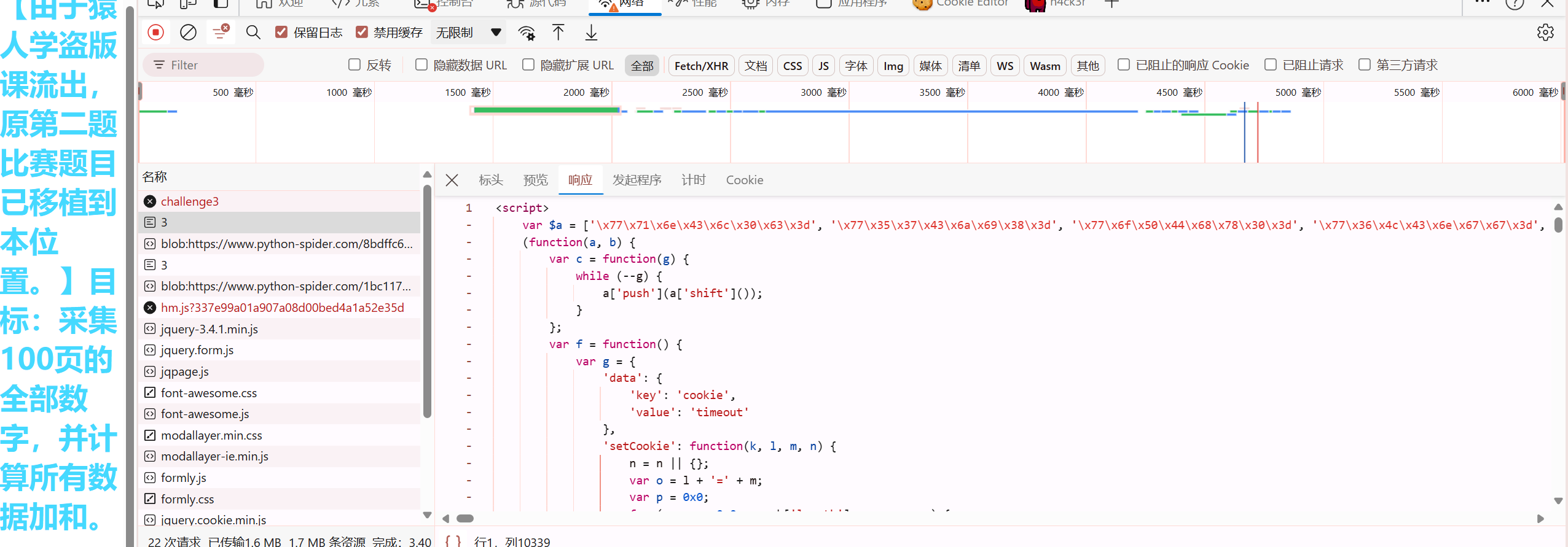Screen dimensions: 1568x547
Task: Focus the Filter input field
Action: pos(203,64)
